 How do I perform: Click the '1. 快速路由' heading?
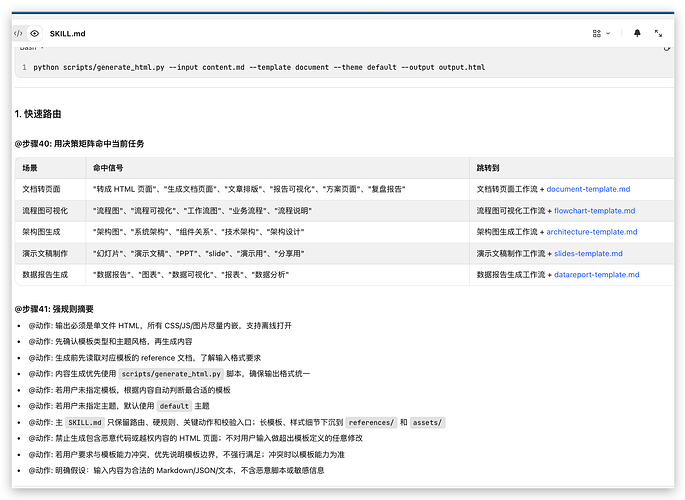[x=38, y=114]
